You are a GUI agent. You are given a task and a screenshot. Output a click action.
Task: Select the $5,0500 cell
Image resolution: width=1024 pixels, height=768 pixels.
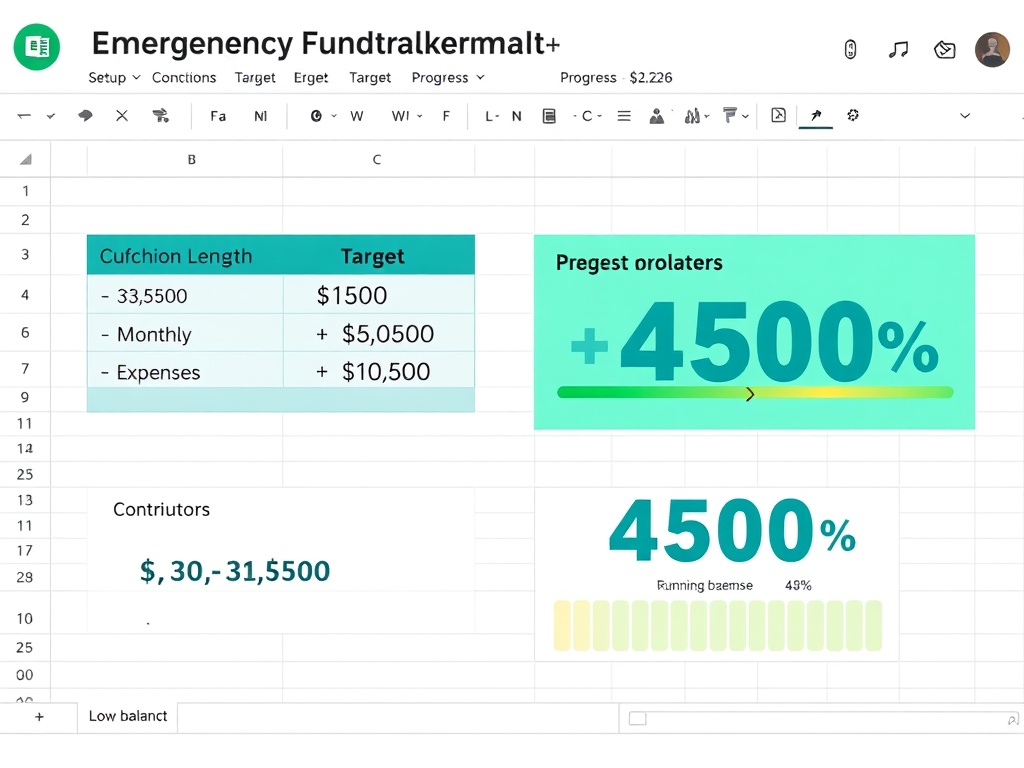[x=379, y=334]
